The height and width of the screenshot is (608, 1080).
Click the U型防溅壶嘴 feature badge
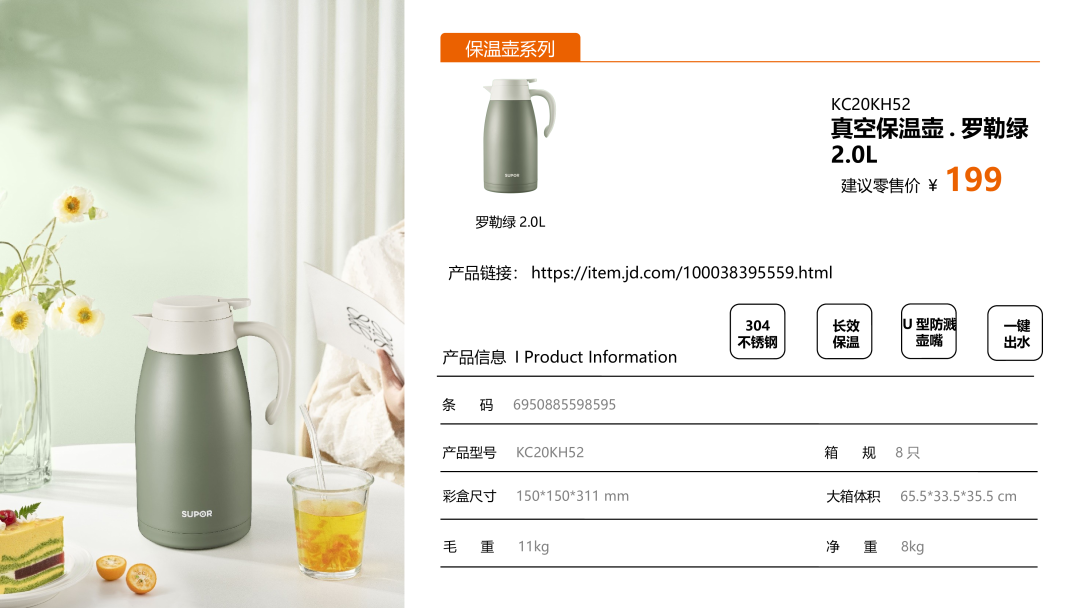pos(929,331)
